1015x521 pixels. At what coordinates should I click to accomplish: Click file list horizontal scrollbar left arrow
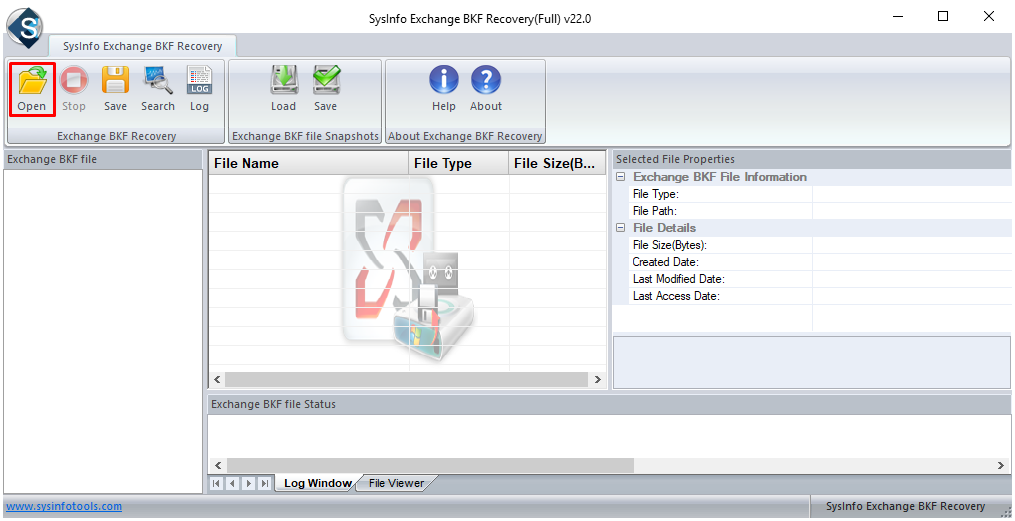click(218, 379)
